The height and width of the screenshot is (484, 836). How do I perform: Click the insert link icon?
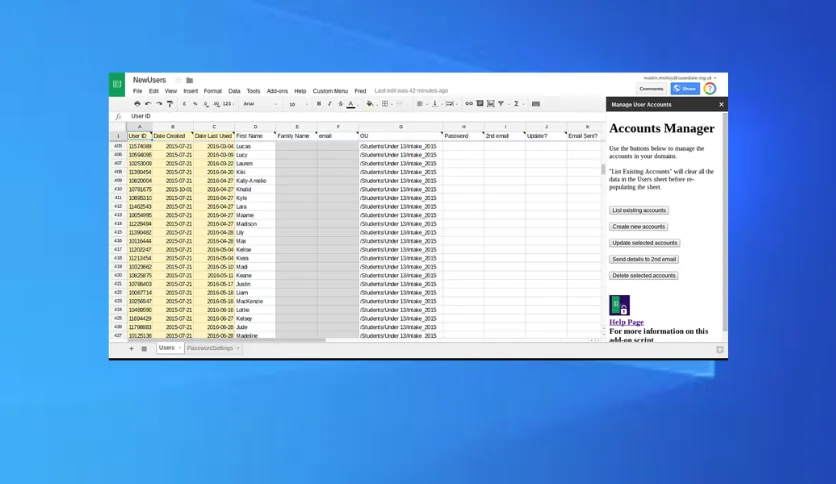click(469, 104)
